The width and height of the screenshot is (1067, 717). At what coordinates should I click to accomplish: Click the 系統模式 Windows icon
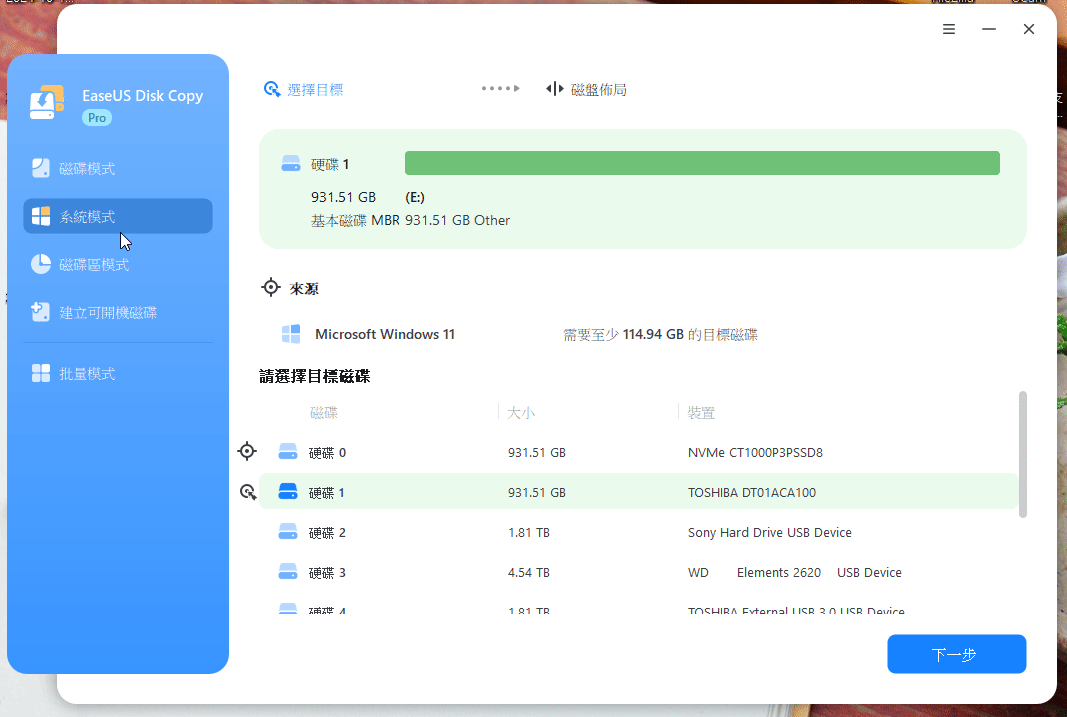point(41,216)
